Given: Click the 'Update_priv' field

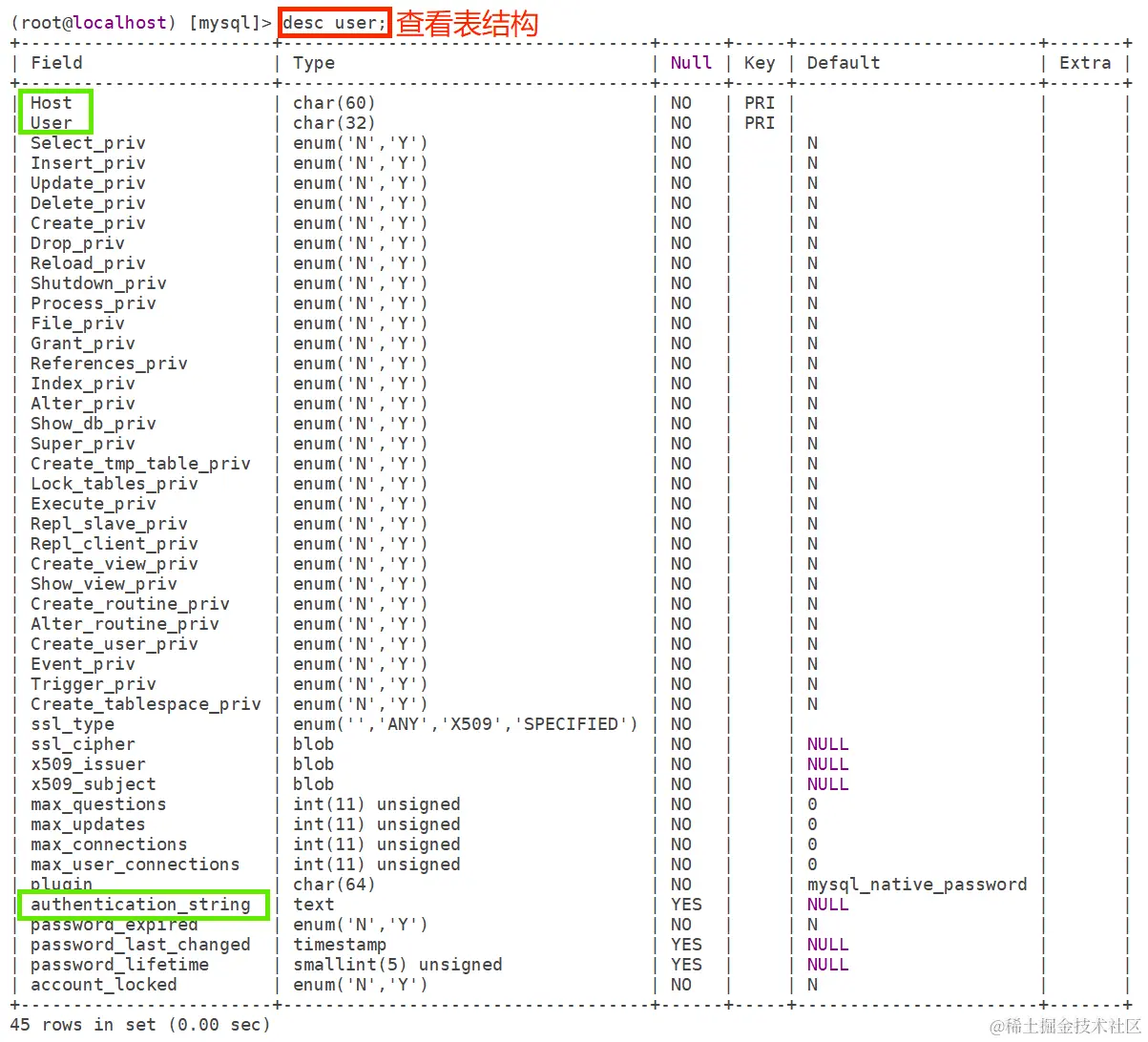Looking at the screenshot, I should 88,183.
